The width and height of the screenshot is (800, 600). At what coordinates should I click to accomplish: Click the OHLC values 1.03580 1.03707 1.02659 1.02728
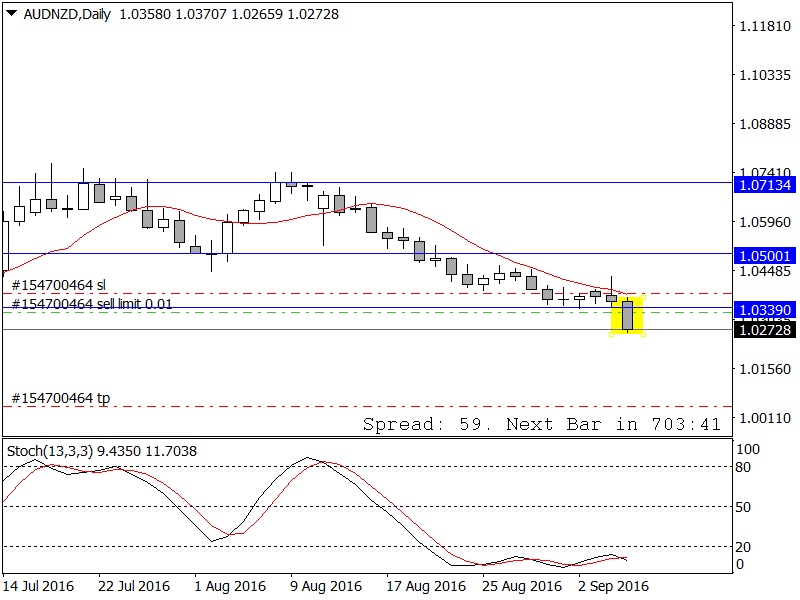229,14
